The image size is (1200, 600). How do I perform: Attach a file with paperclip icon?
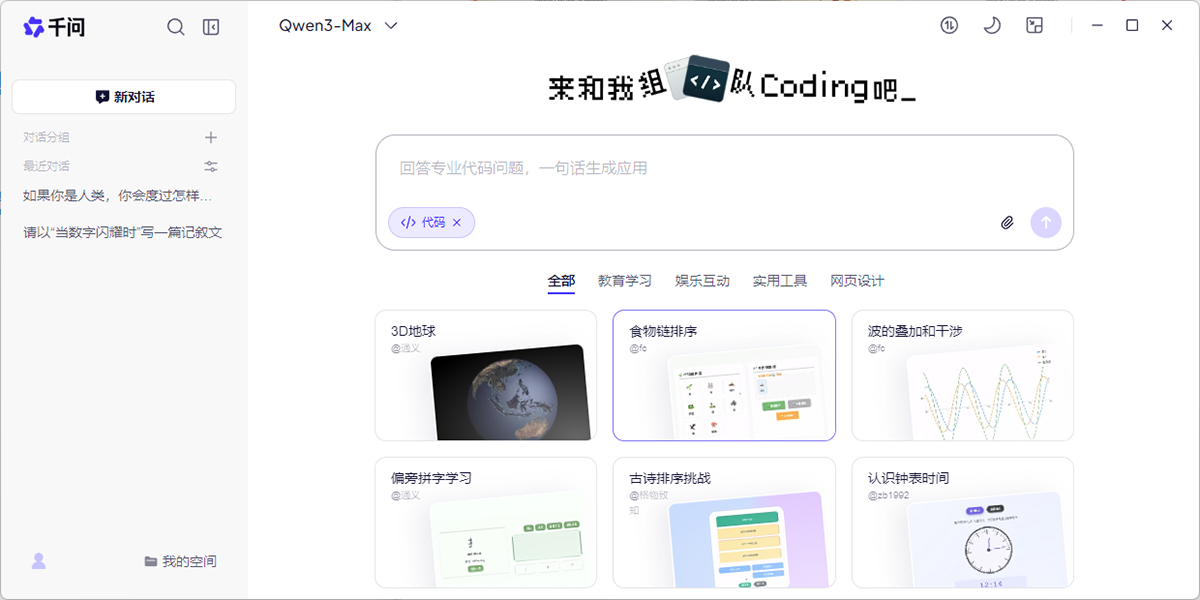tap(1007, 222)
